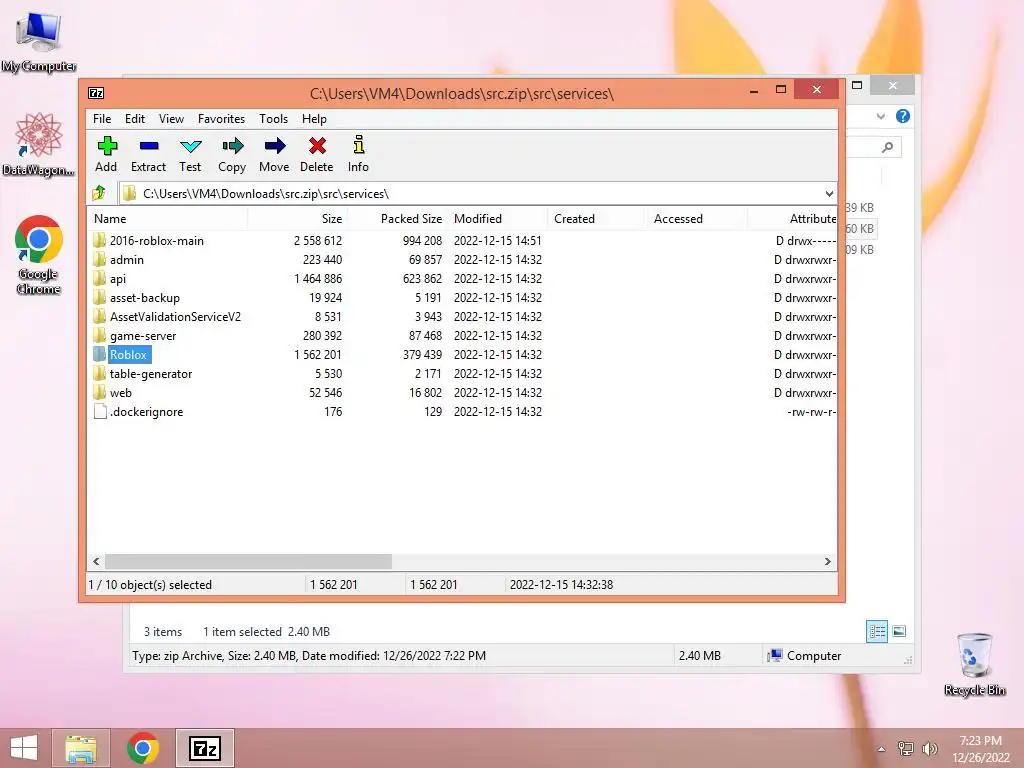Launch Chrome from the taskbar
The width and height of the screenshot is (1024, 768).
(143, 748)
